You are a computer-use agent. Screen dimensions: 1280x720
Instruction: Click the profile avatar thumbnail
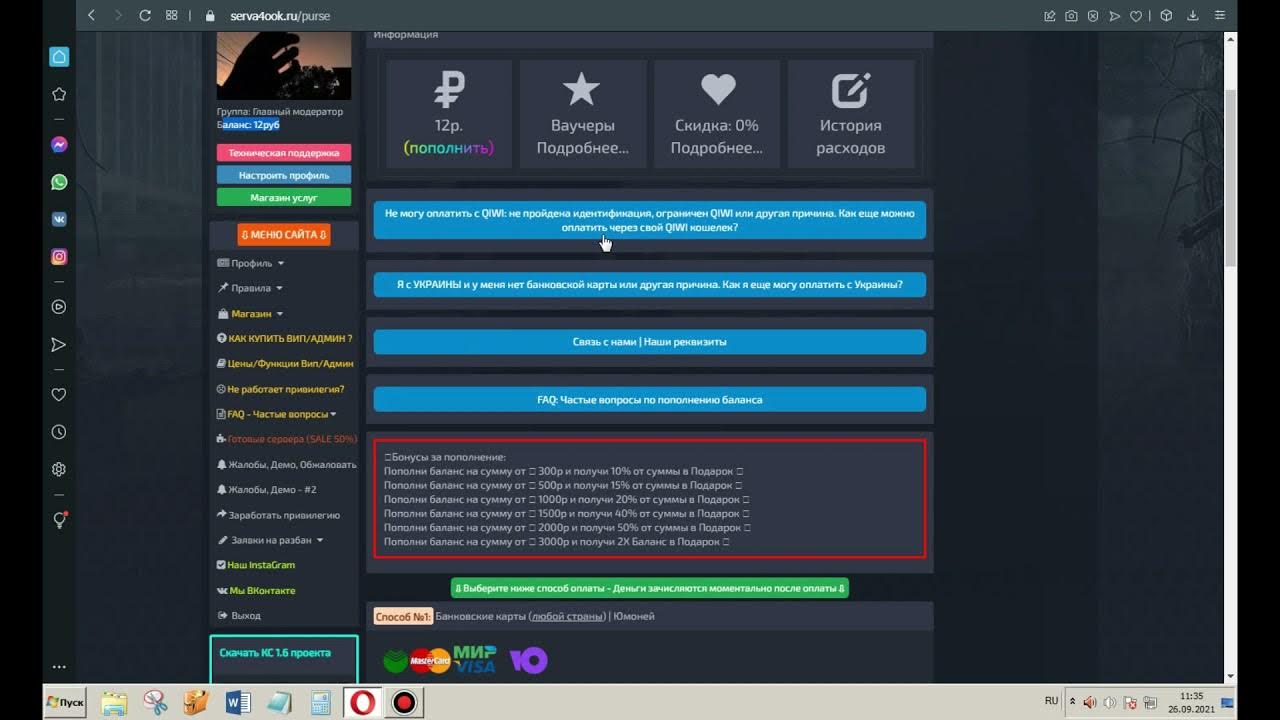pyautogui.click(x=284, y=65)
